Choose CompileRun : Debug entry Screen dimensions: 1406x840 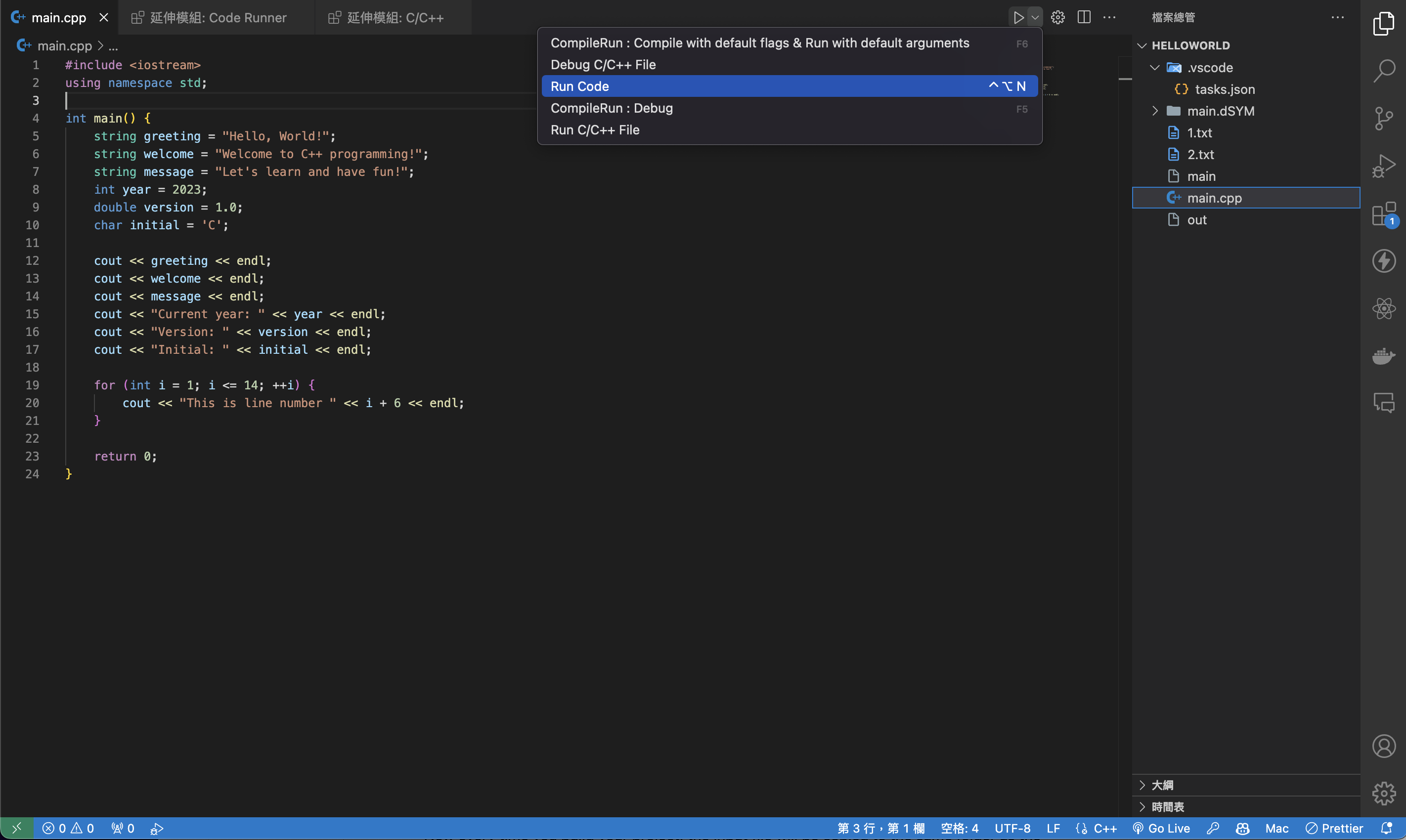(x=790, y=108)
